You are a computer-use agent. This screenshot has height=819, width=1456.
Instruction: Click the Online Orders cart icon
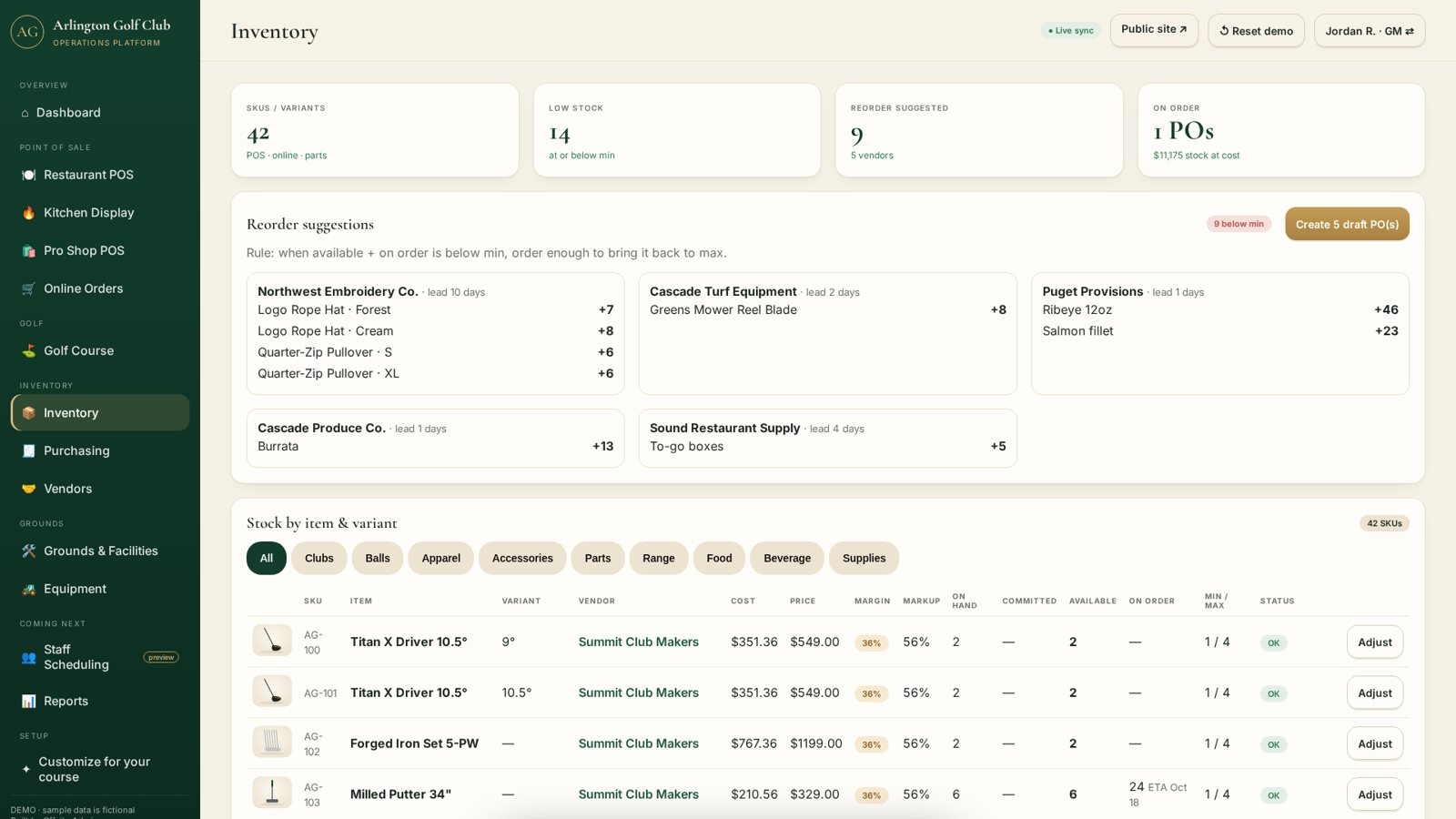(28, 289)
